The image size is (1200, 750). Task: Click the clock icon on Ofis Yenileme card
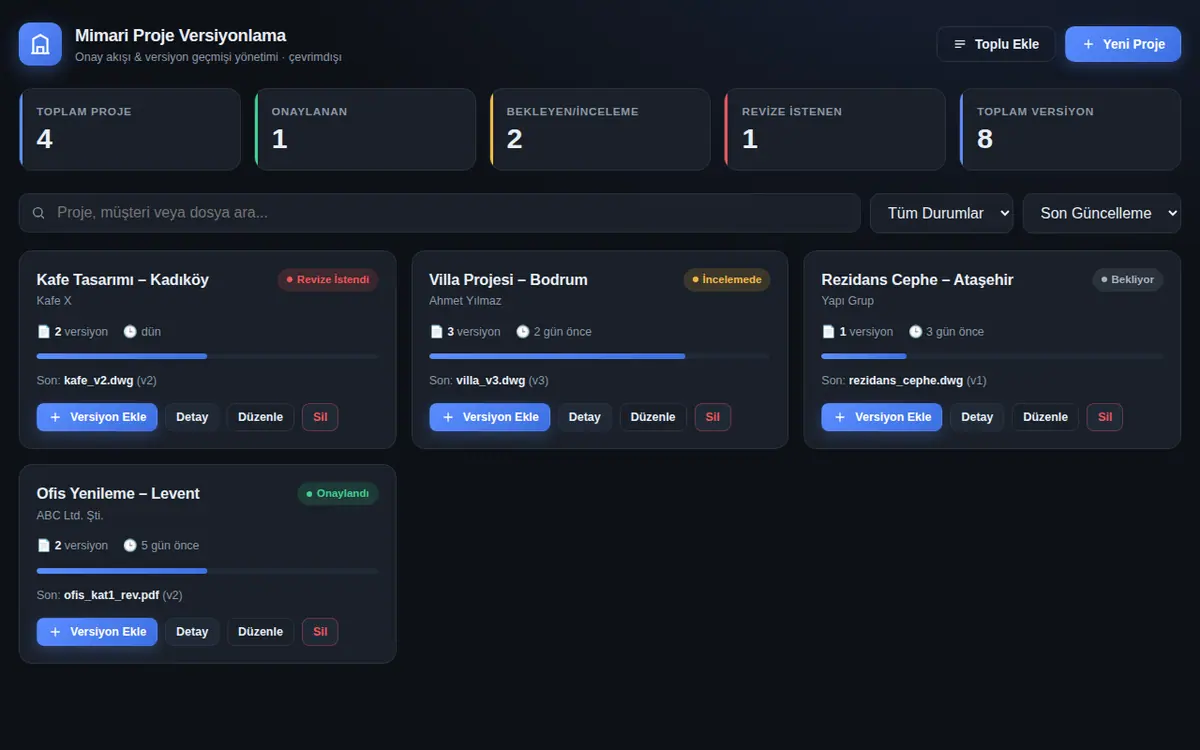coord(130,545)
